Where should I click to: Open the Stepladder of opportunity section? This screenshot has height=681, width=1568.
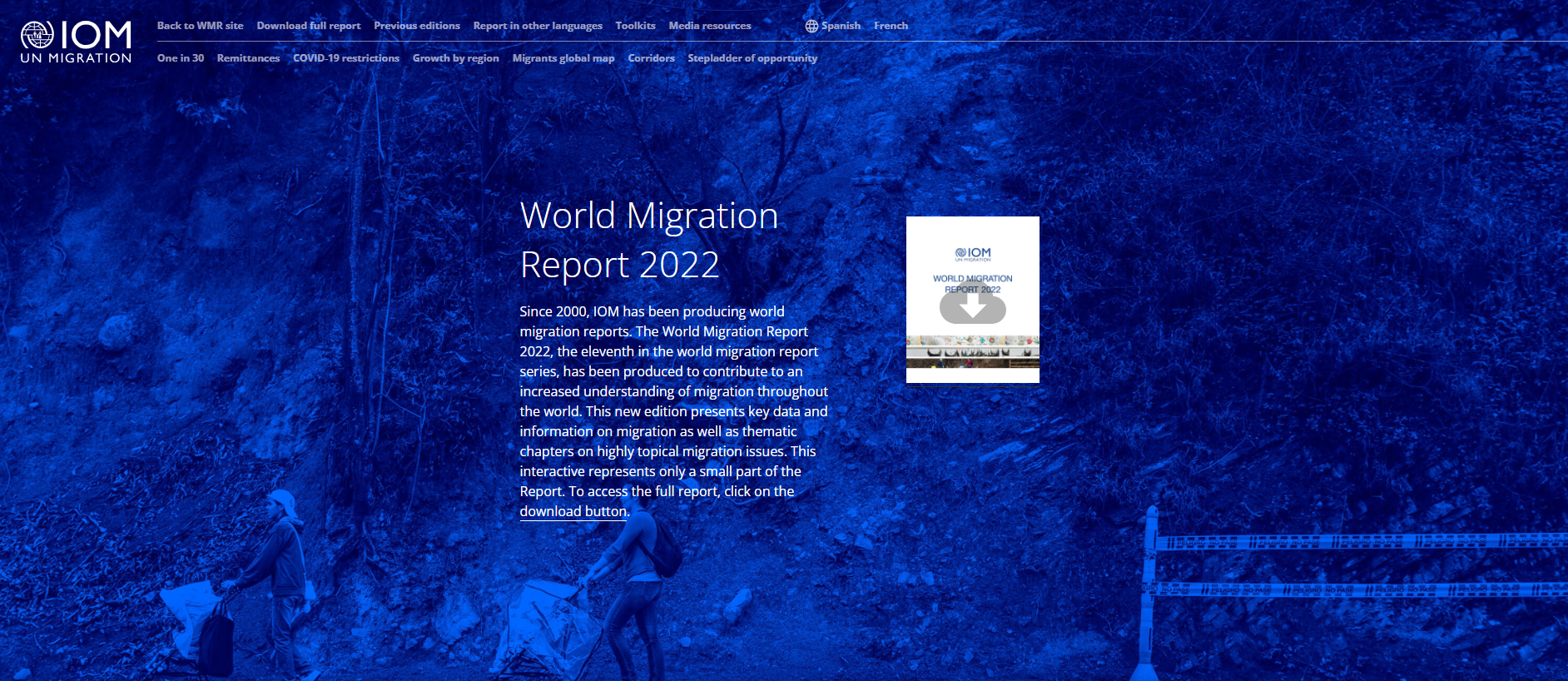[752, 58]
